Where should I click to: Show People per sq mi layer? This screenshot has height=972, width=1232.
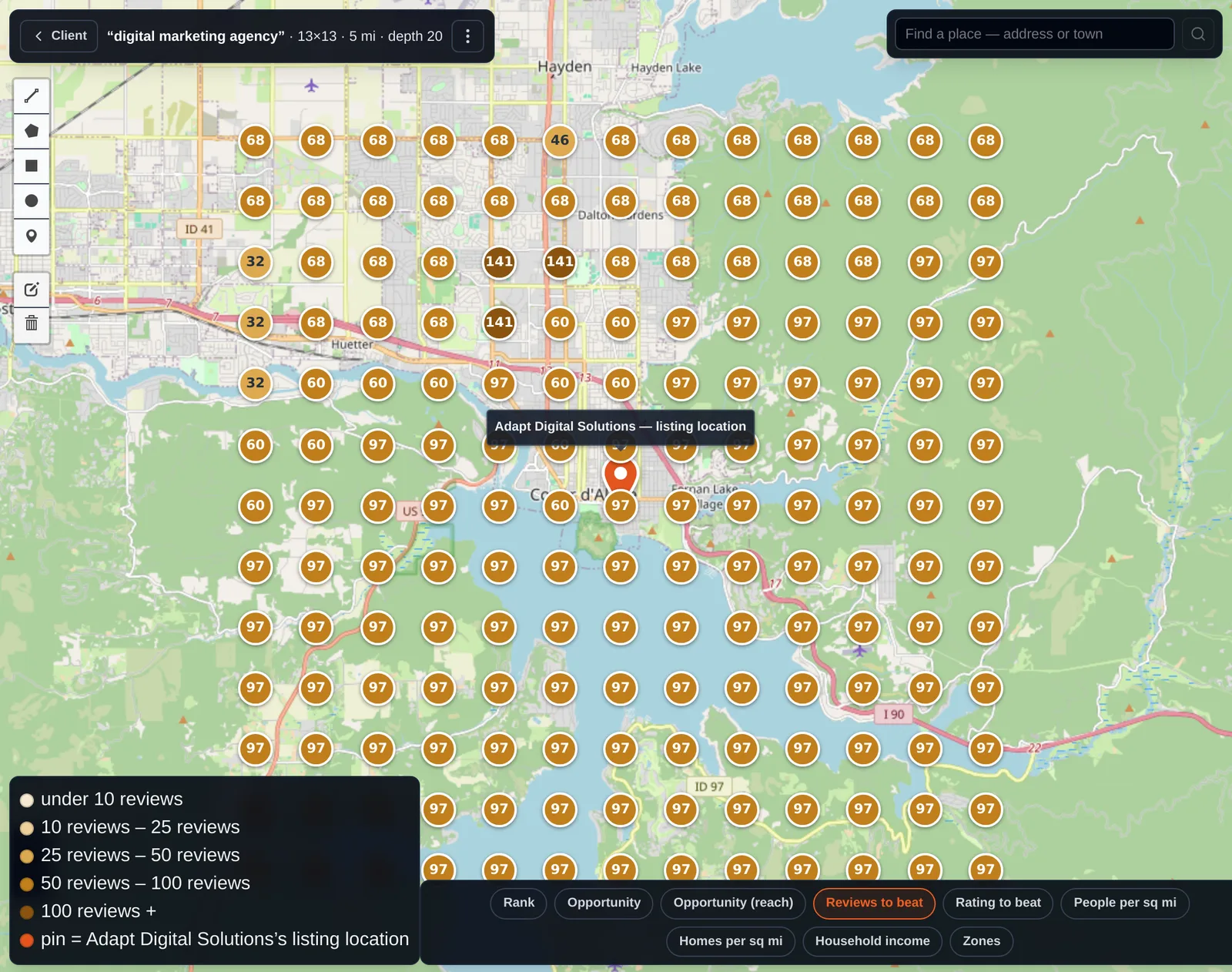coord(1125,903)
